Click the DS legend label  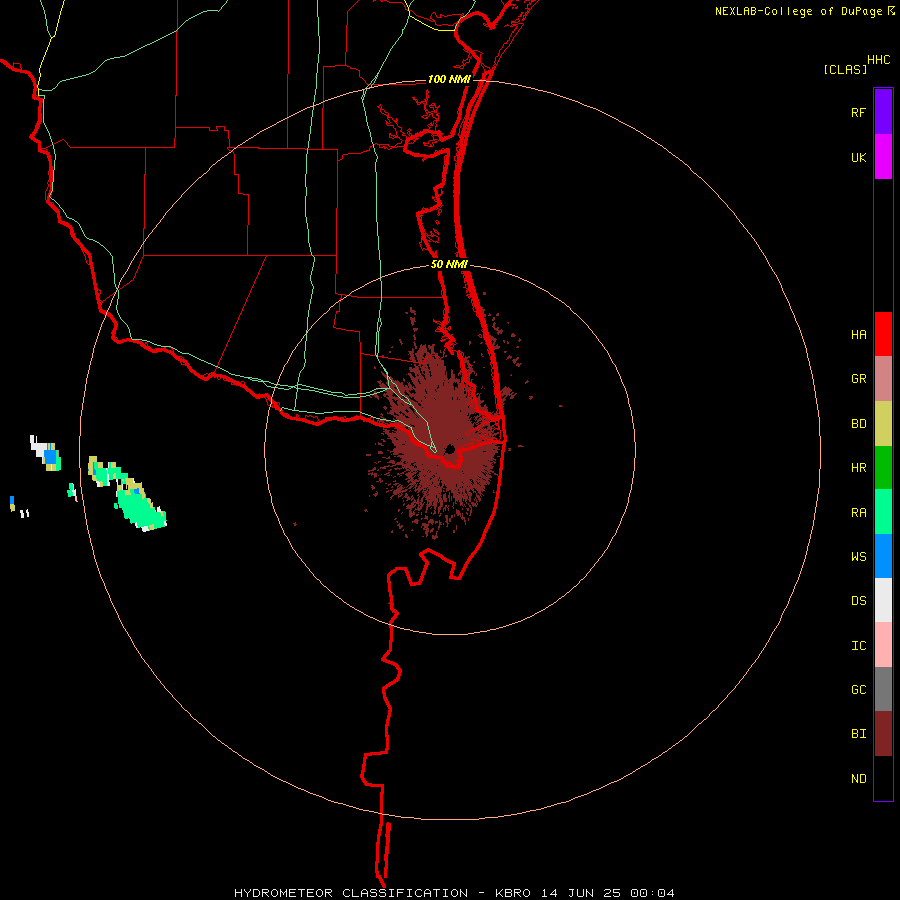(858, 601)
